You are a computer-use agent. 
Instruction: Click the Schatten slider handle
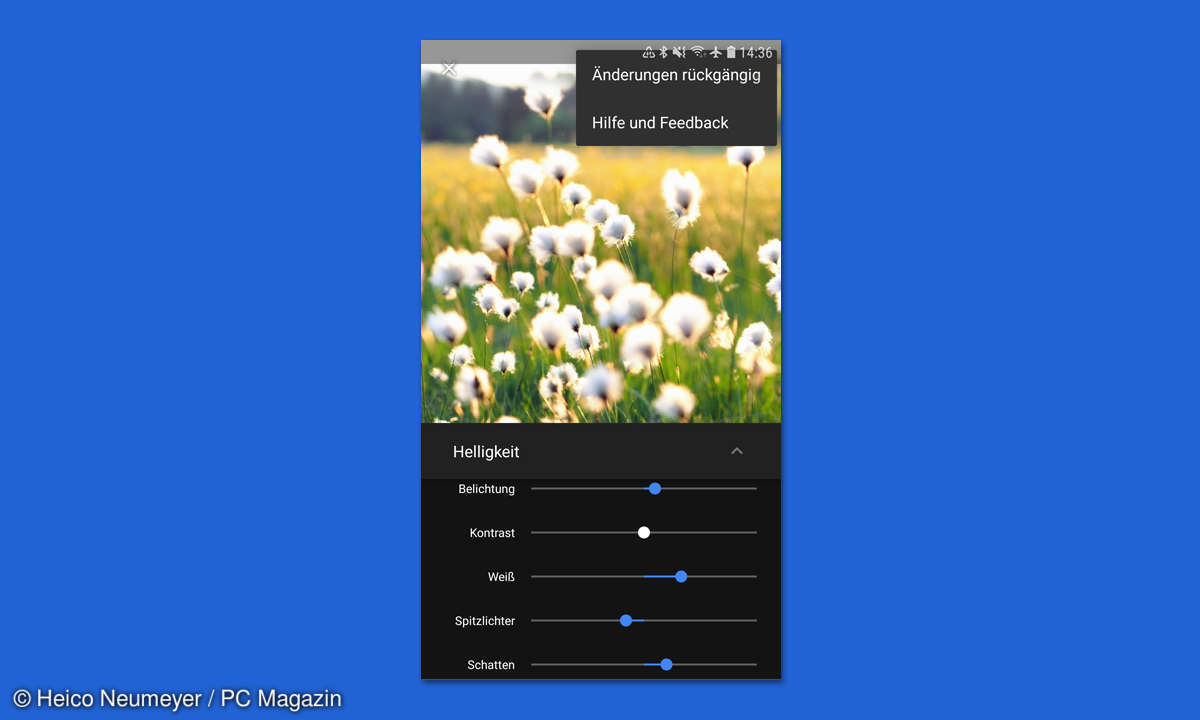point(667,665)
